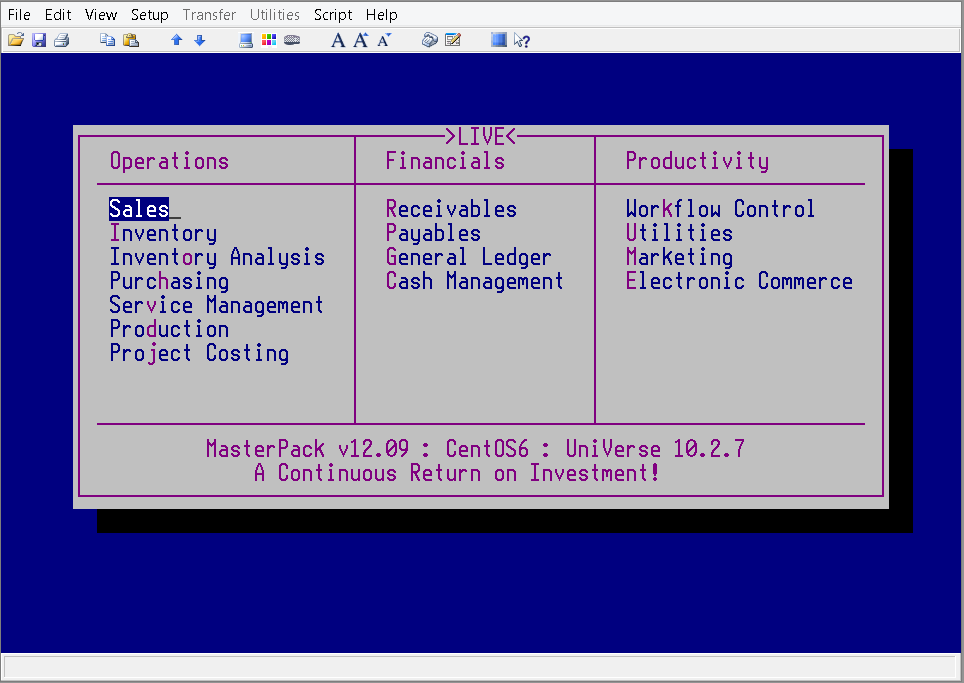The height and width of the screenshot is (683, 964).
Task: Click the pointer with question mark icon
Action: [522, 41]
